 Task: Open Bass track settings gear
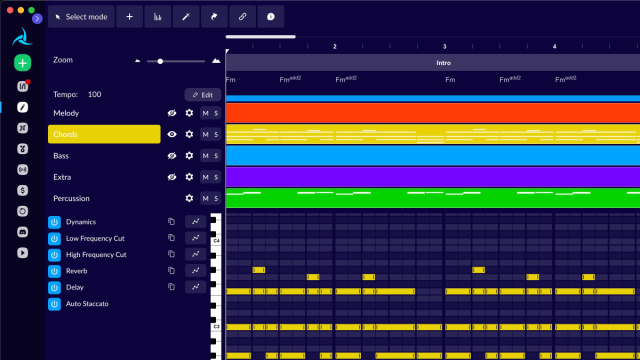pos(189,156)
